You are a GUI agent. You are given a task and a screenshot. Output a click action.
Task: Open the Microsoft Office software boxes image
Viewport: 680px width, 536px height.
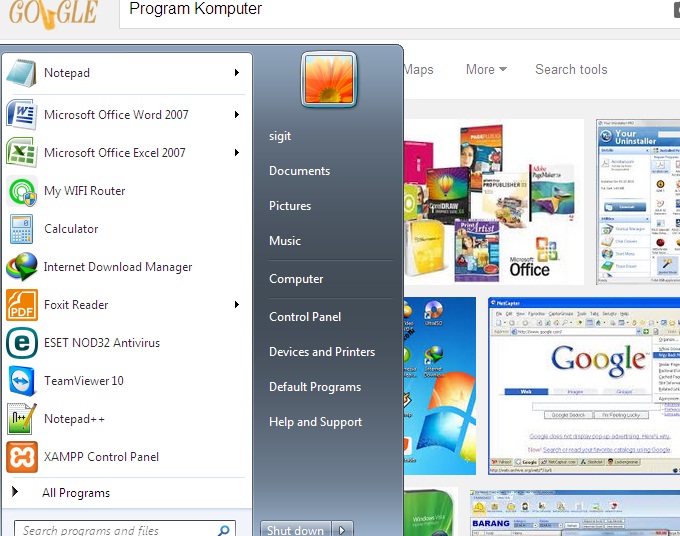pos(494,202)
